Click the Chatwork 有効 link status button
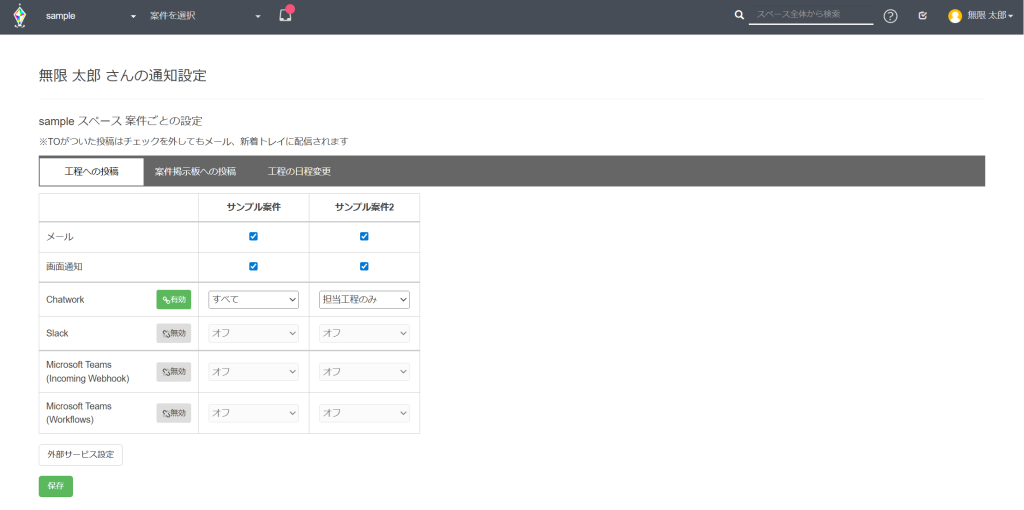The image size is (1024, 510). pyautogui.click(x=173, y=299)
